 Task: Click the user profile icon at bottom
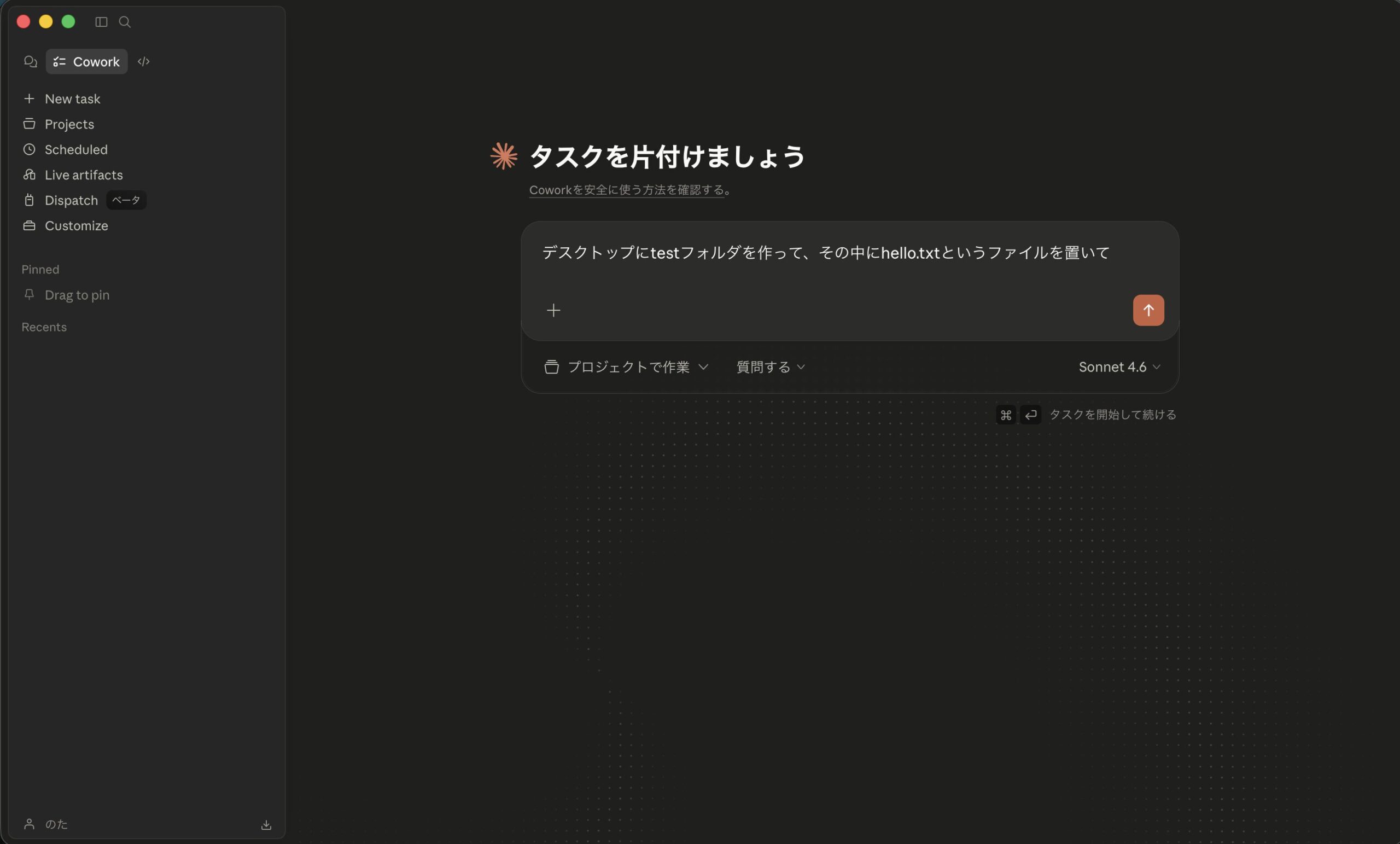coord(29,824)
